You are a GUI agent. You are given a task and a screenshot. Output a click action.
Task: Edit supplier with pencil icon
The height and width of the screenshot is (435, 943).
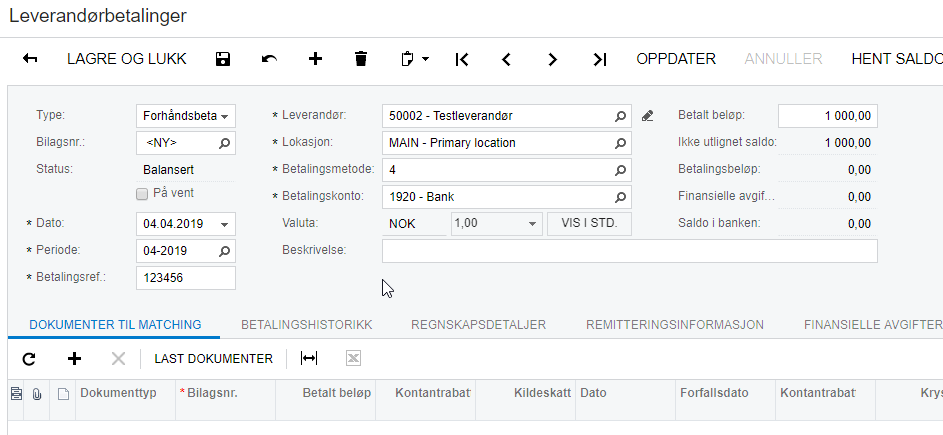coord(647,116)
